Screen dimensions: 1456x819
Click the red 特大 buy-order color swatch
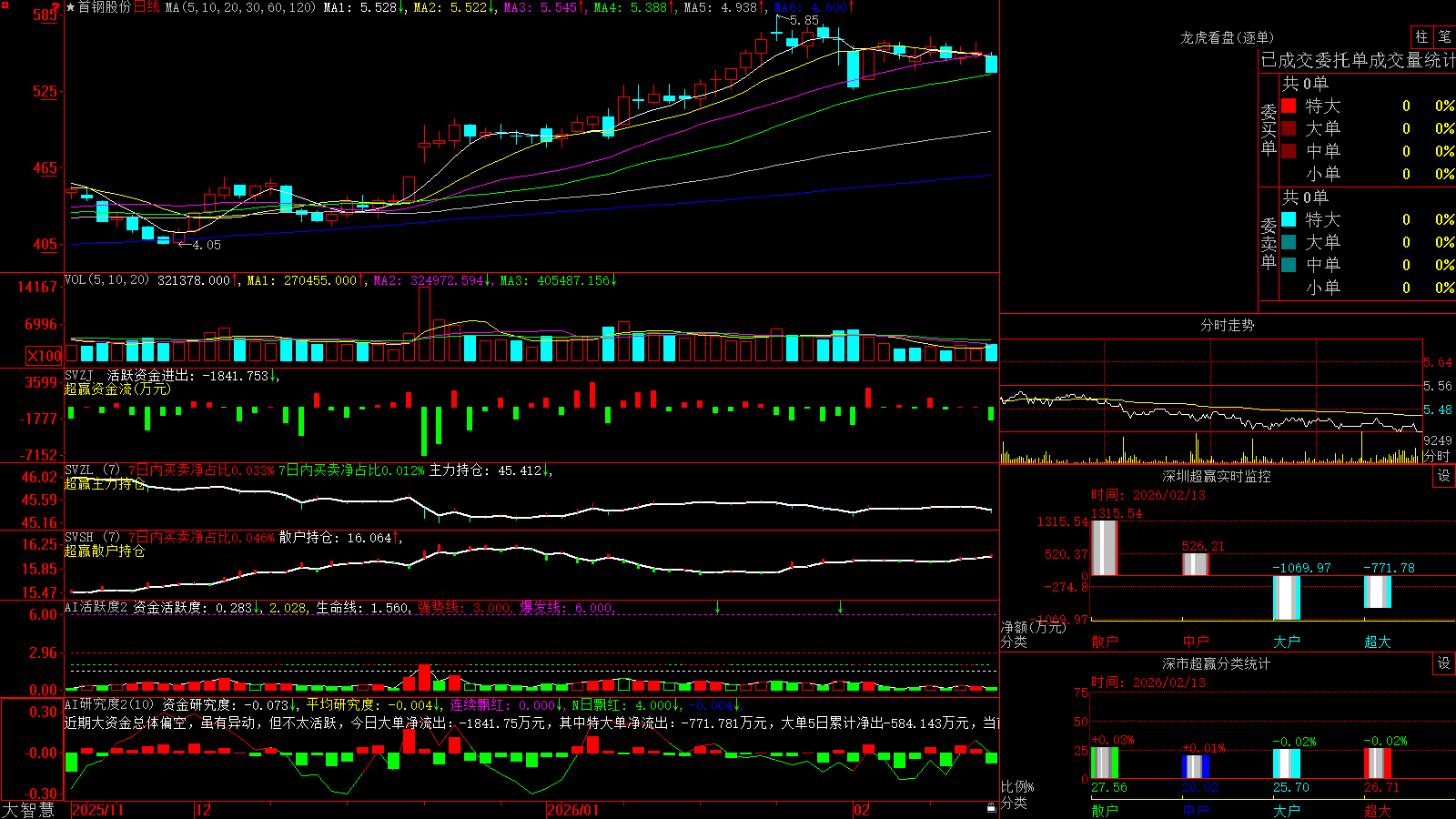point(1289,106)
